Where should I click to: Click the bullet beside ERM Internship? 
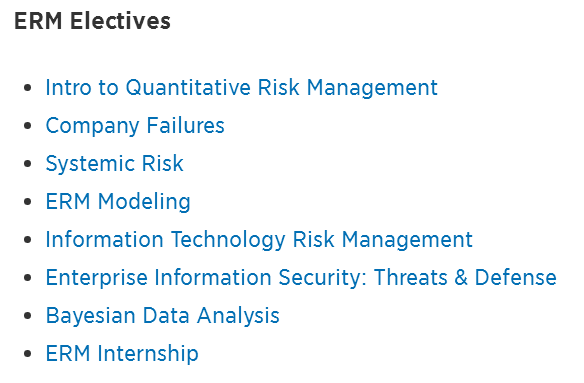pos(28,354)
